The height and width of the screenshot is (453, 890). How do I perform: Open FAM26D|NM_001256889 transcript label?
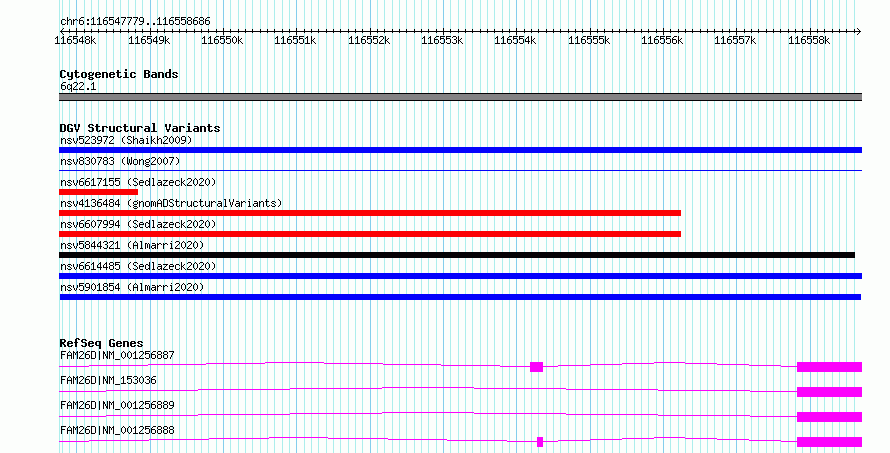tap(117, 405)
